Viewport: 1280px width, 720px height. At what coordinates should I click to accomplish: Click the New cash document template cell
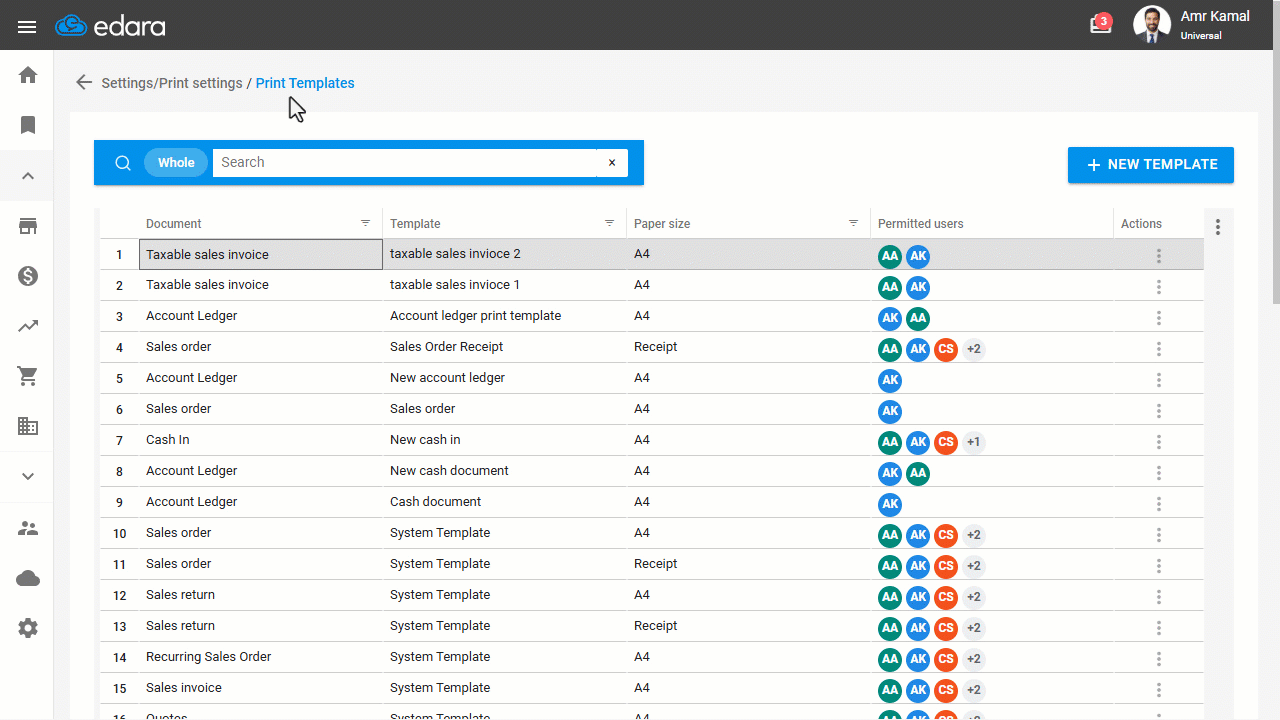(x=505, y=471)
